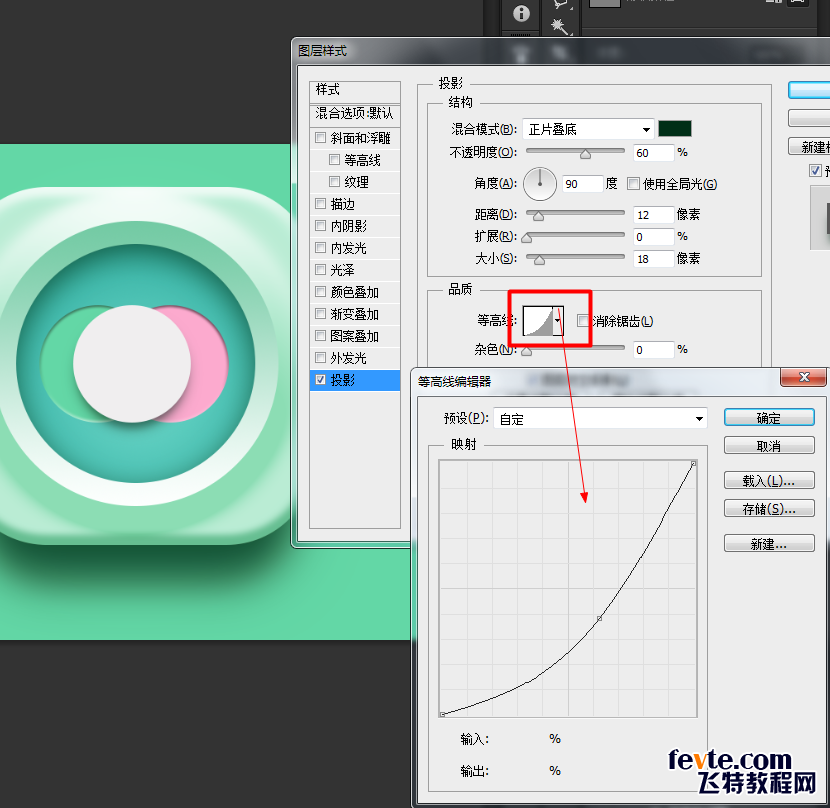Click the angle dial control
This screenshot has height=808, width=830.
click(x=539, y=184)
